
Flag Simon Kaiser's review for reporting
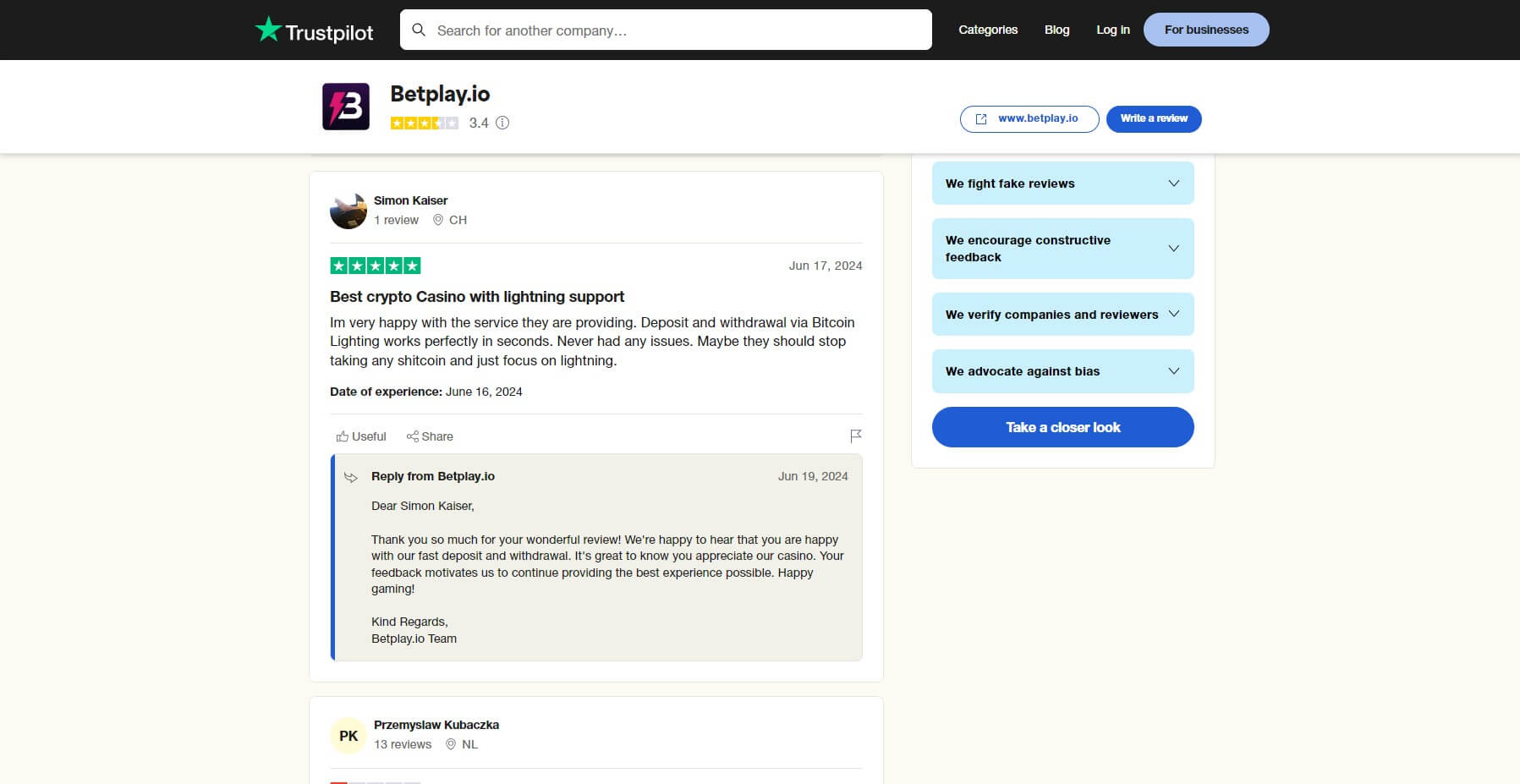[856, 435]
